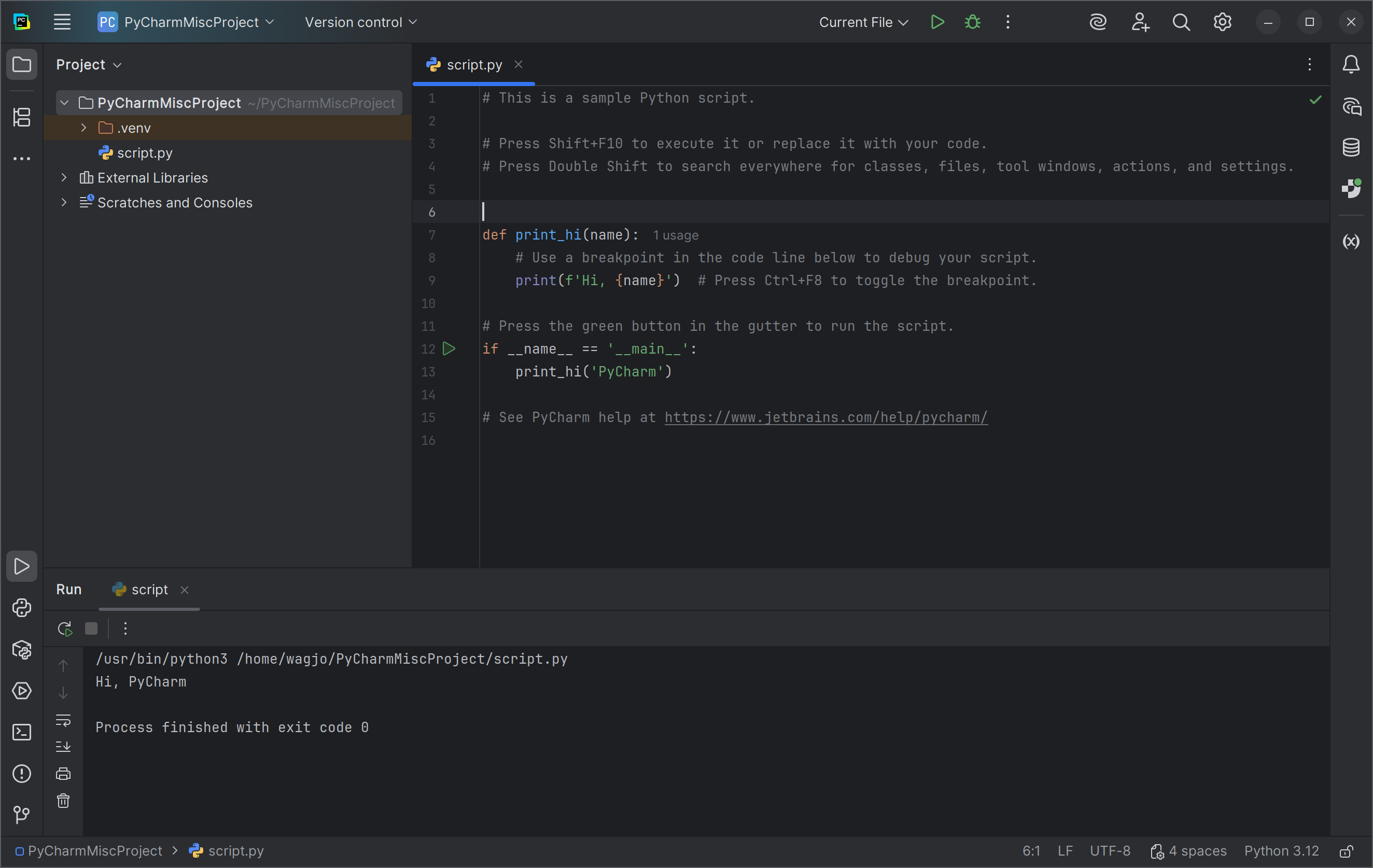Click the run gutter arrow on line 12

coord(450,348)
